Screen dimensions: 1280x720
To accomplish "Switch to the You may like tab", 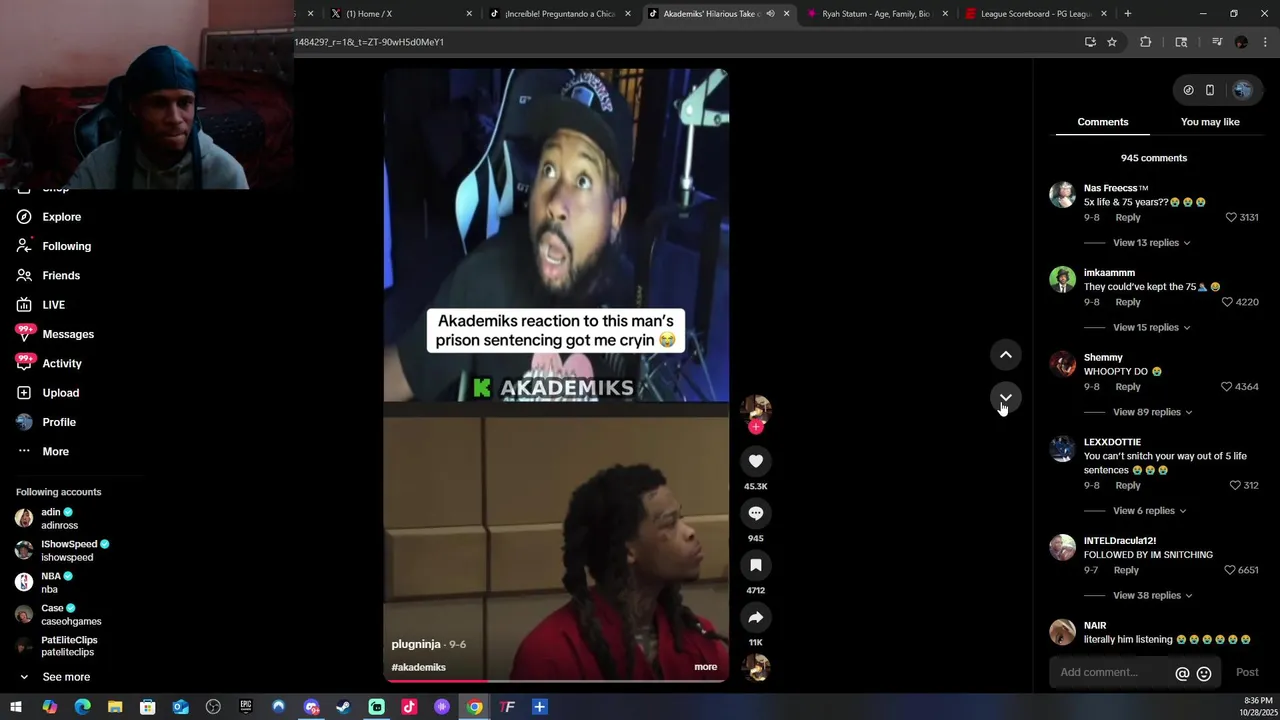I will (x=1210, y=122).
